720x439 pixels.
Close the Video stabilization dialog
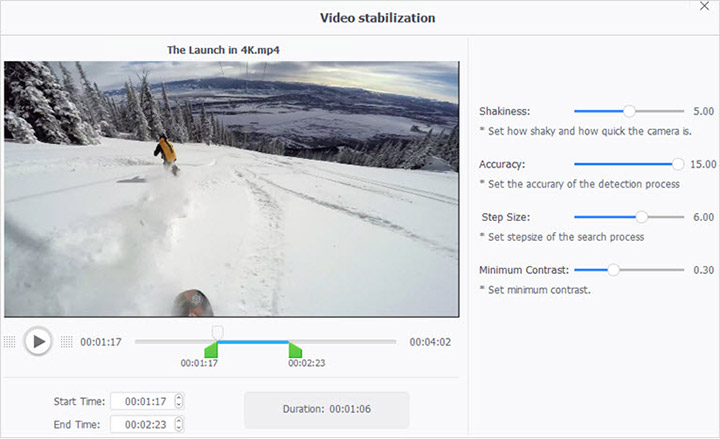706,8
